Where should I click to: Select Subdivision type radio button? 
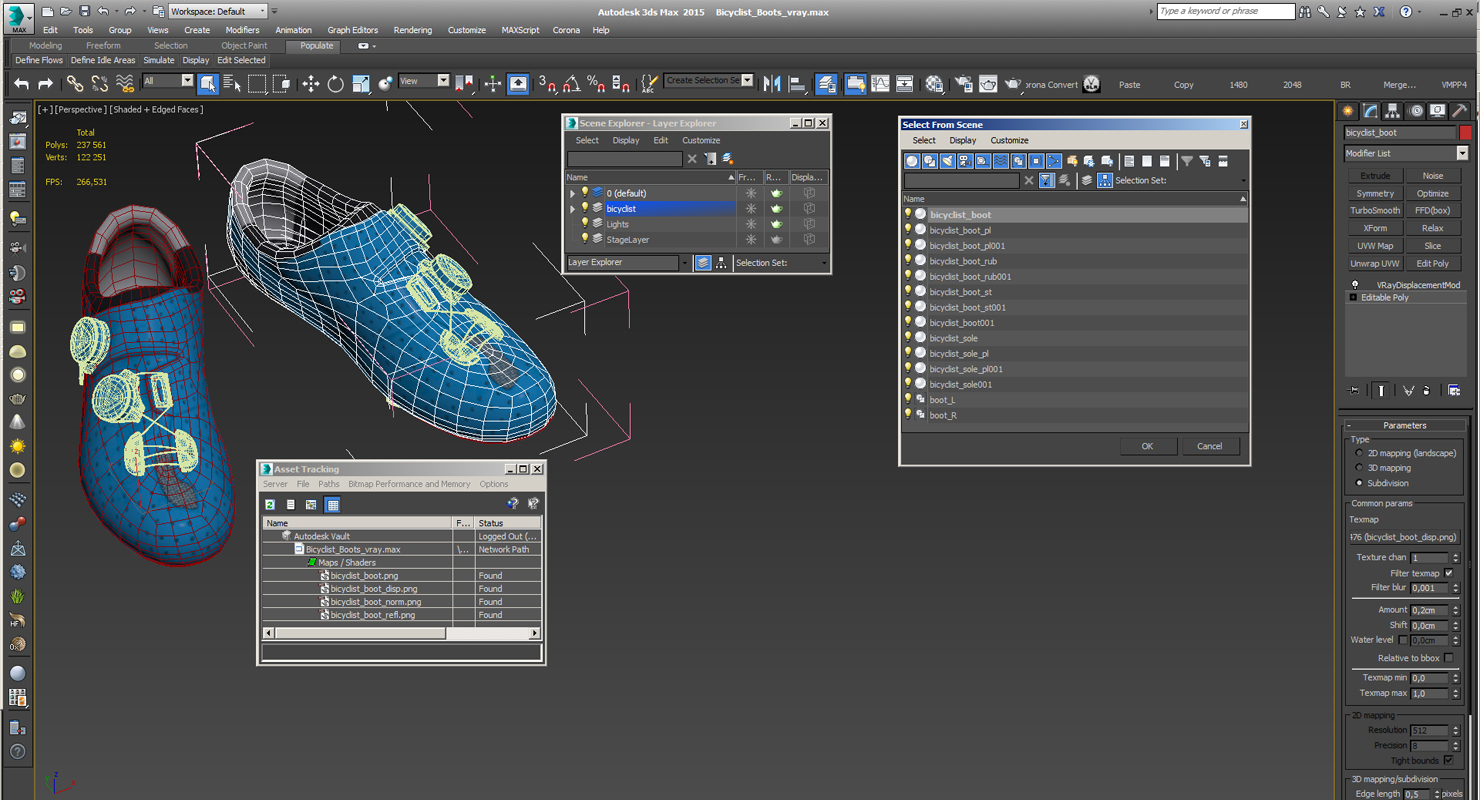[x=1359, y=483]
